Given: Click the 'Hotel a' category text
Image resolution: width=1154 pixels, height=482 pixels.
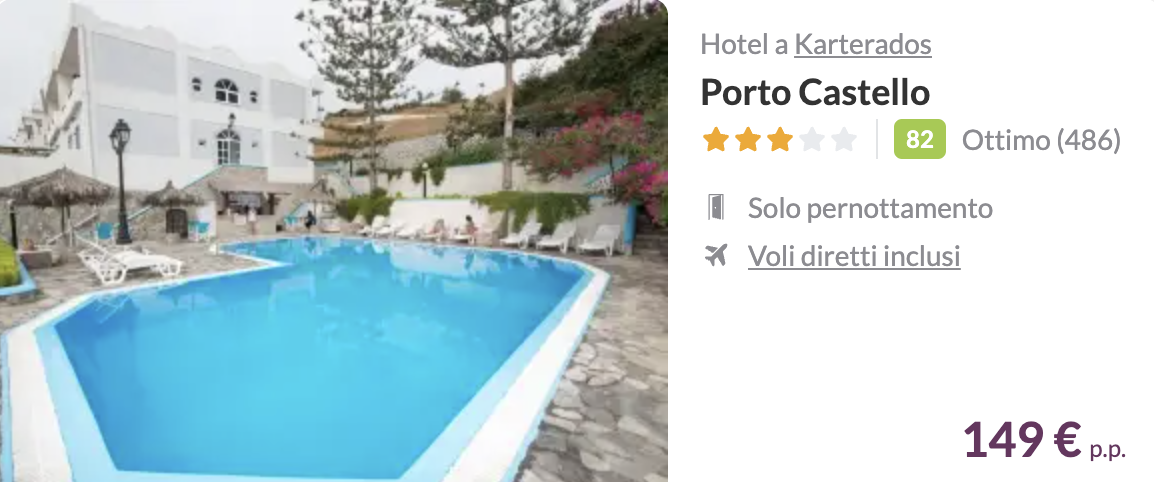Looking at the screenshot, I should [744, 45].
